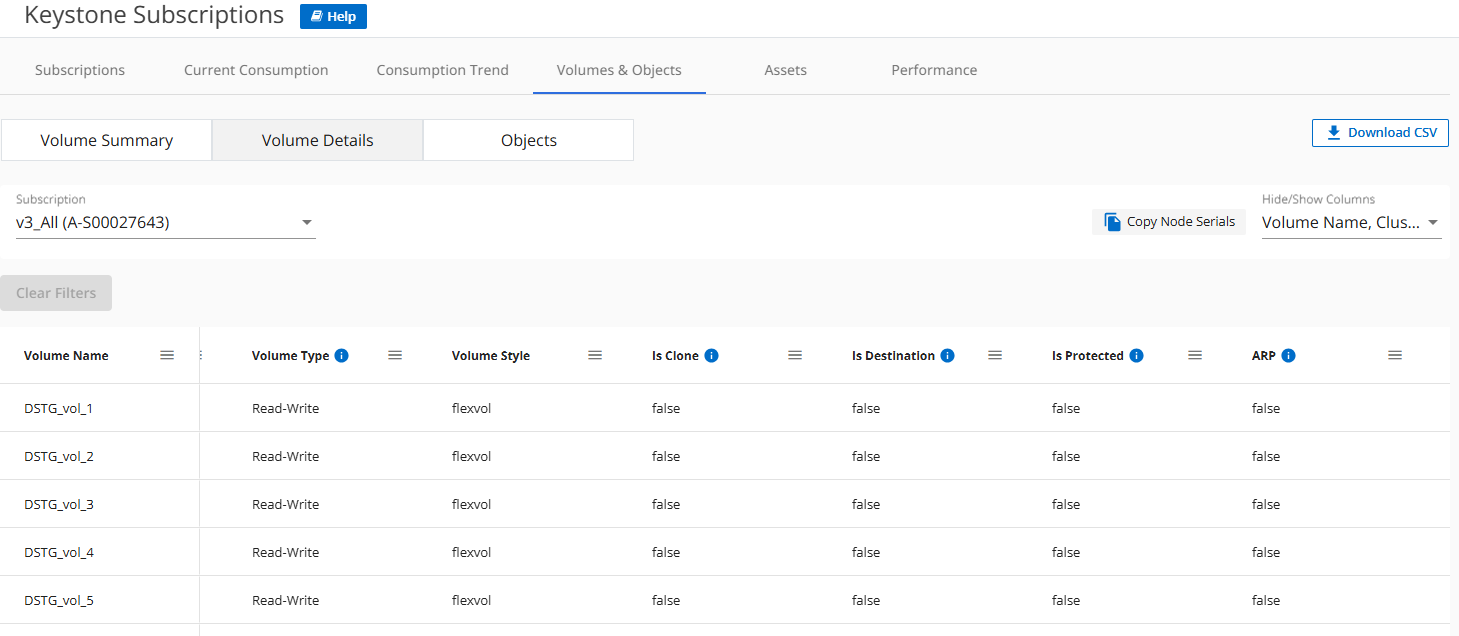The width and height of the screenshot is (1459, 636).
Task: Click the Is Clone info icon
Action: (712, 356)
